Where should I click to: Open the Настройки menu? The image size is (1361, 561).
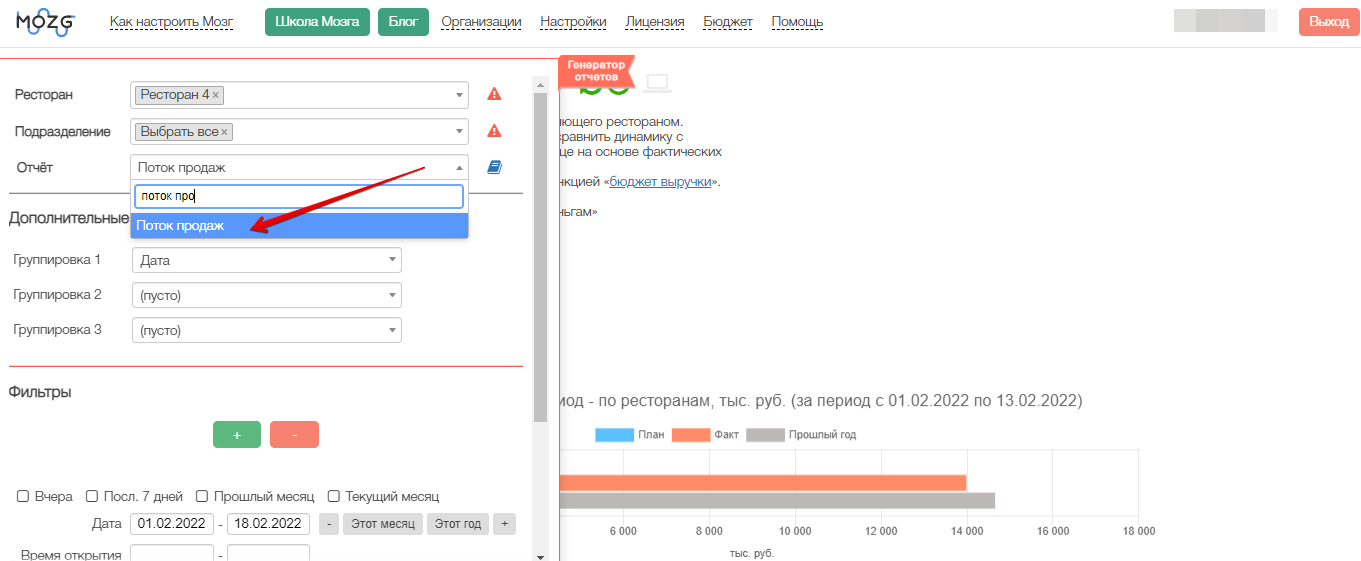pyautogui.click(x=573, y=22)
